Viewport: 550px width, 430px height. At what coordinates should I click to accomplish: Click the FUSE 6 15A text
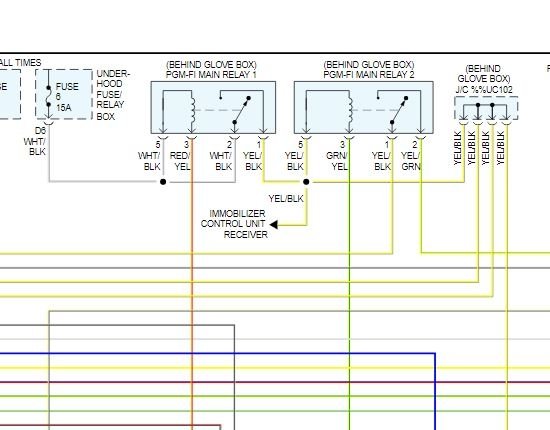[x=67, y=97]
